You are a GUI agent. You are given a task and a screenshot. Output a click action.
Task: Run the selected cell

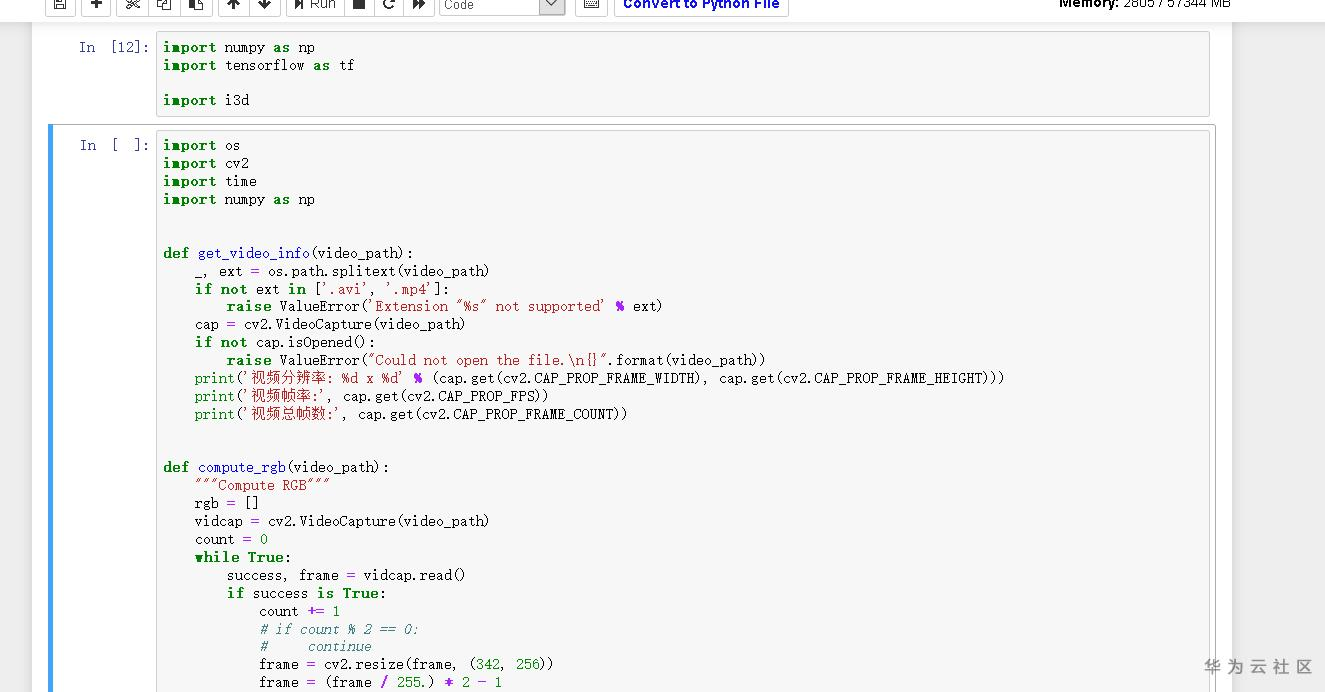pos(314,5)
